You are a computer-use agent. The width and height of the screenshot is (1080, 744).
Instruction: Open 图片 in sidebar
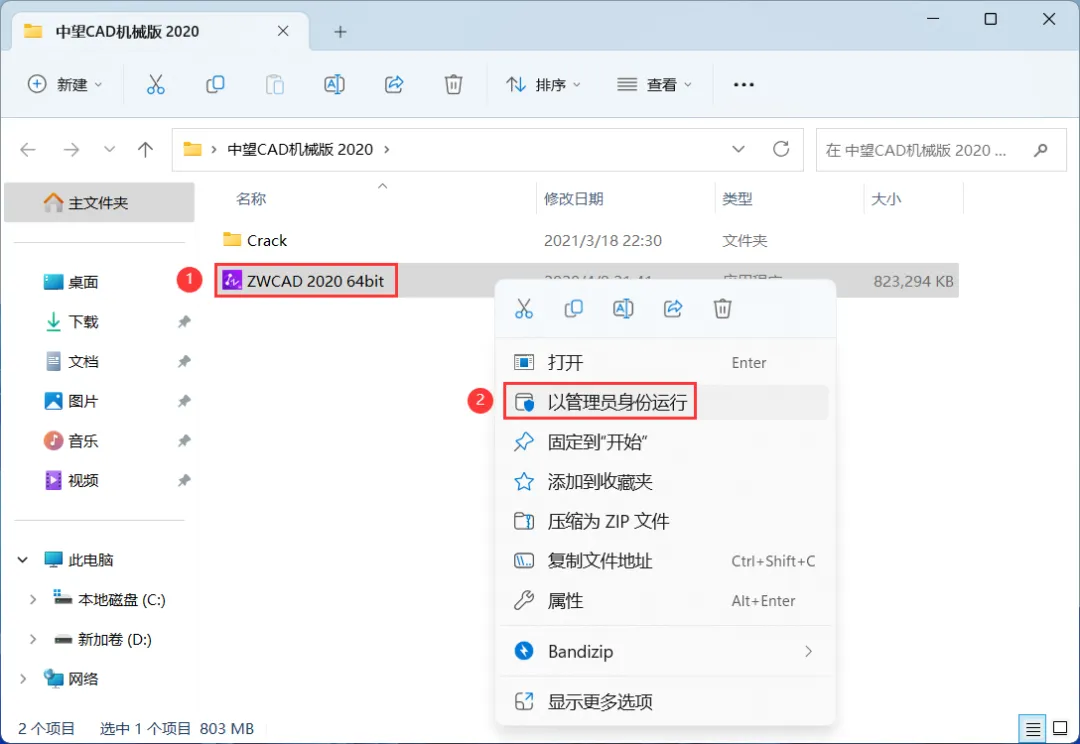click(71, 401)
